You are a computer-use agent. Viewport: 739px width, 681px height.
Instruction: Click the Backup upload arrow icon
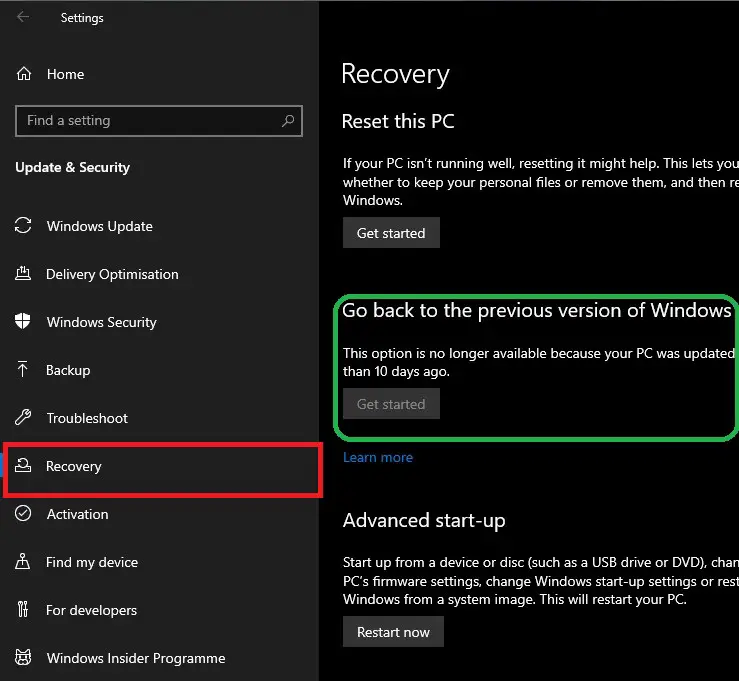(23, 370)
